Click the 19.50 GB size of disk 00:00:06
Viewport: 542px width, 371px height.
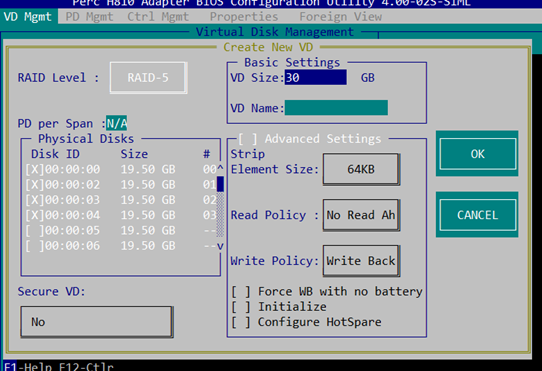[148, 245]
